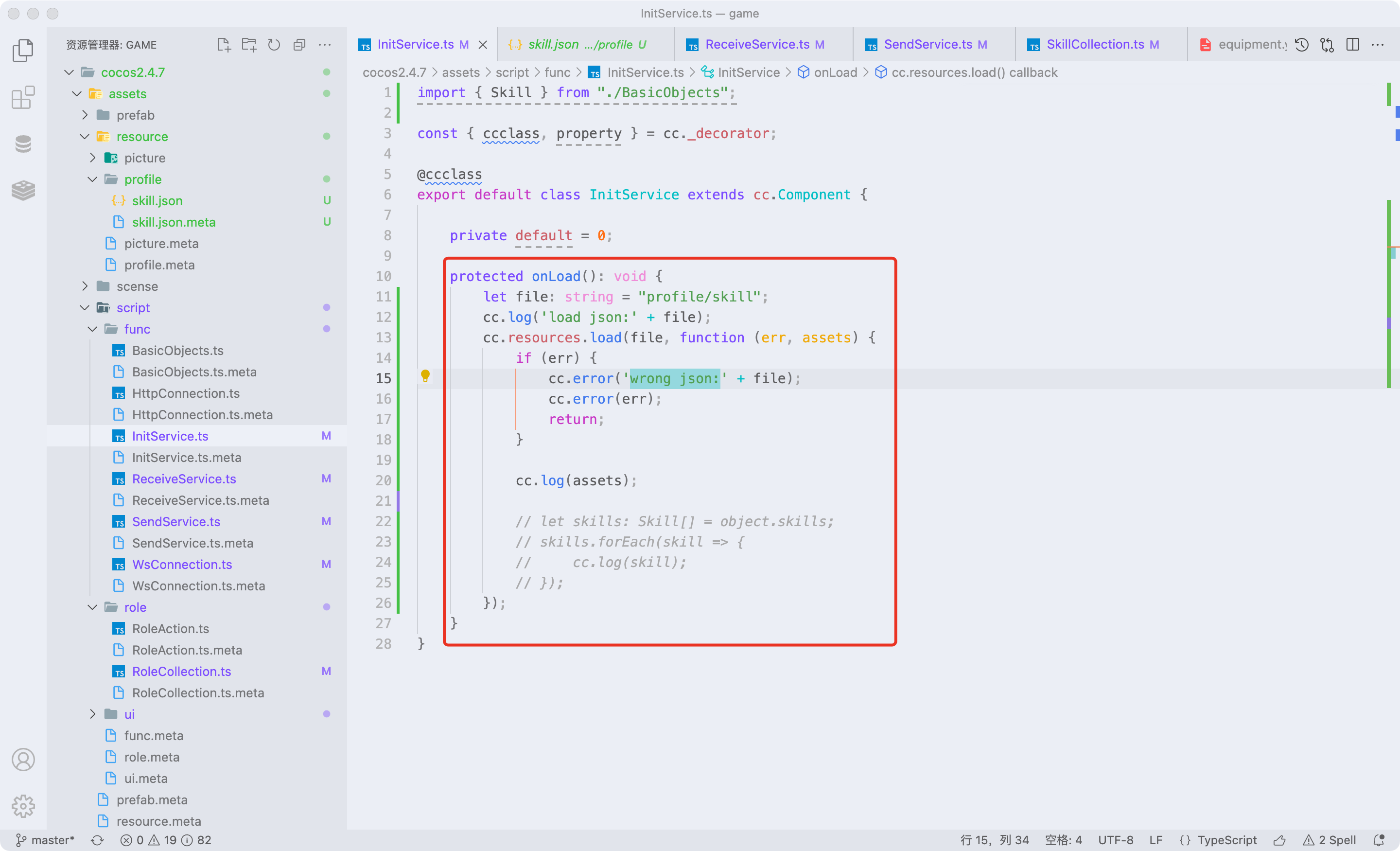Screen dimensions: 1400x851
Task: Refresh the explorer file tree
Action: 274,45
